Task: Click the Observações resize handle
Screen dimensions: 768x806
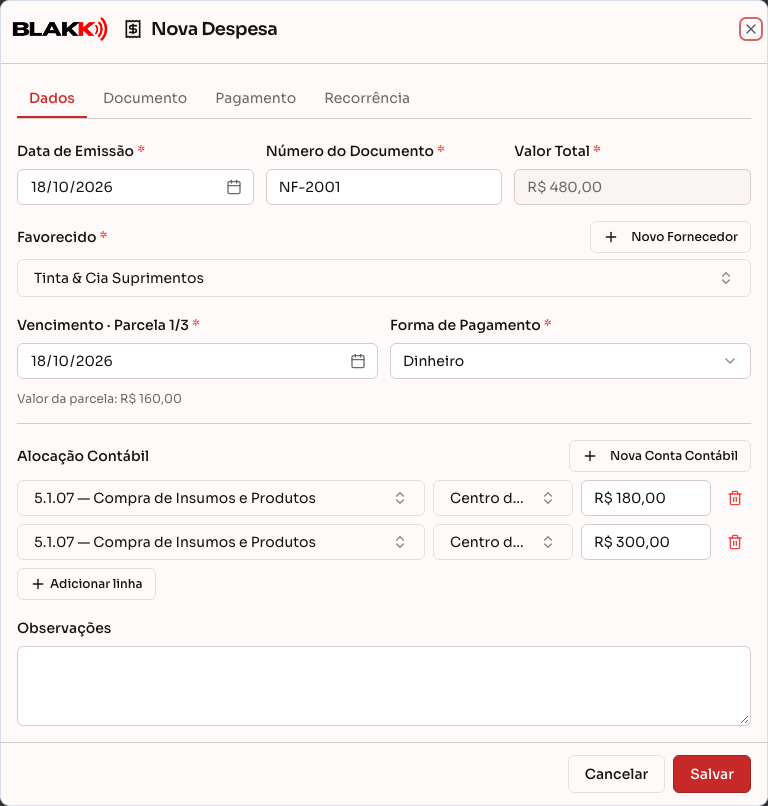Action: point(744,720)
